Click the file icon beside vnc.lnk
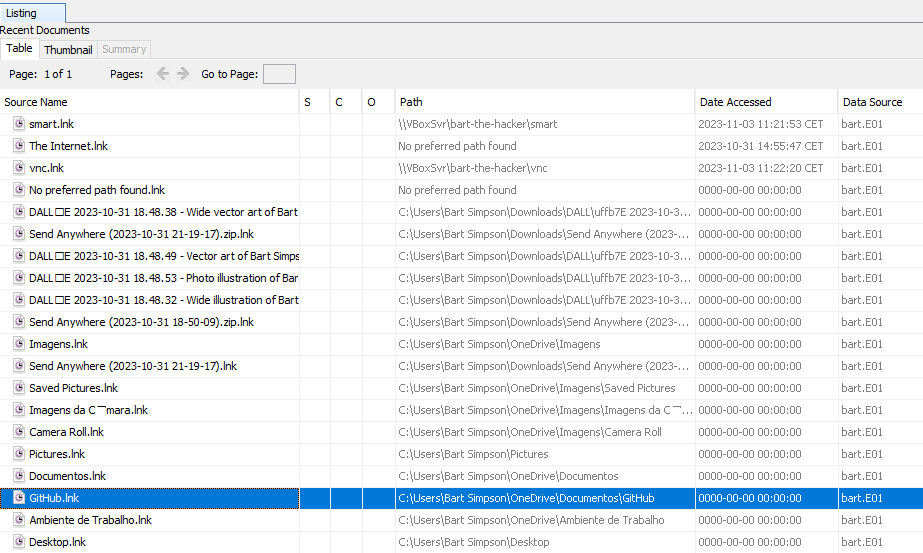Viewport: 923px width, 553px height. tap(19, 168)
